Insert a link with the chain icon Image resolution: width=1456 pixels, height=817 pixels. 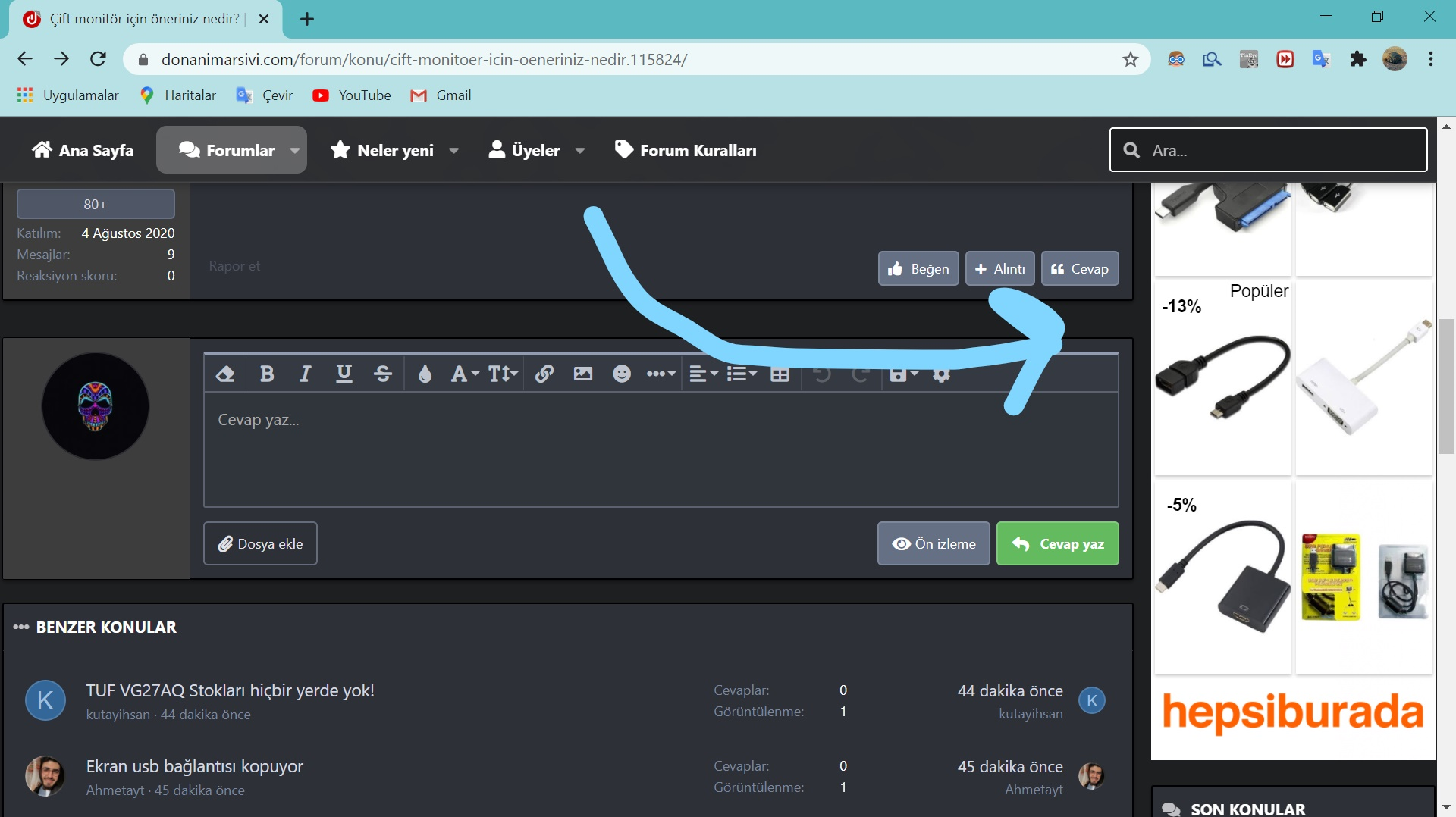(x=544, y=374)
